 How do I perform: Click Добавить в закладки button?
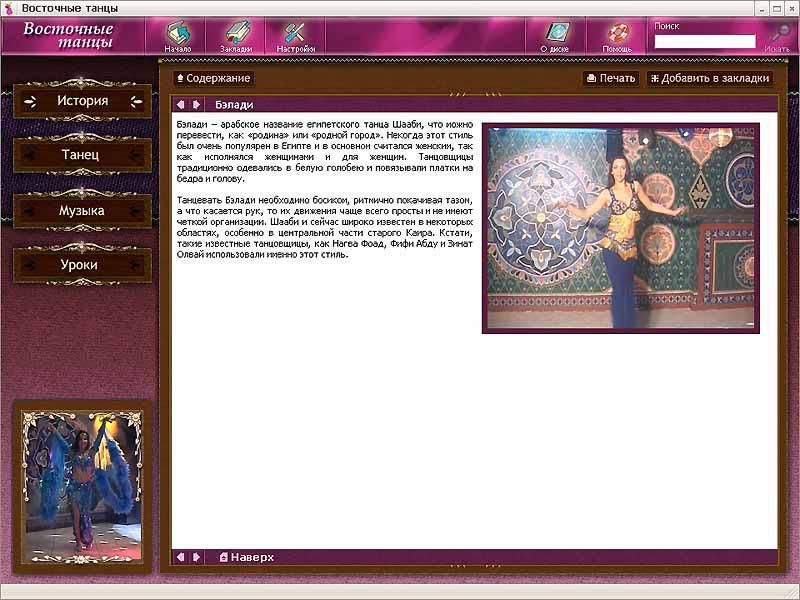click(x=709, y=78)
